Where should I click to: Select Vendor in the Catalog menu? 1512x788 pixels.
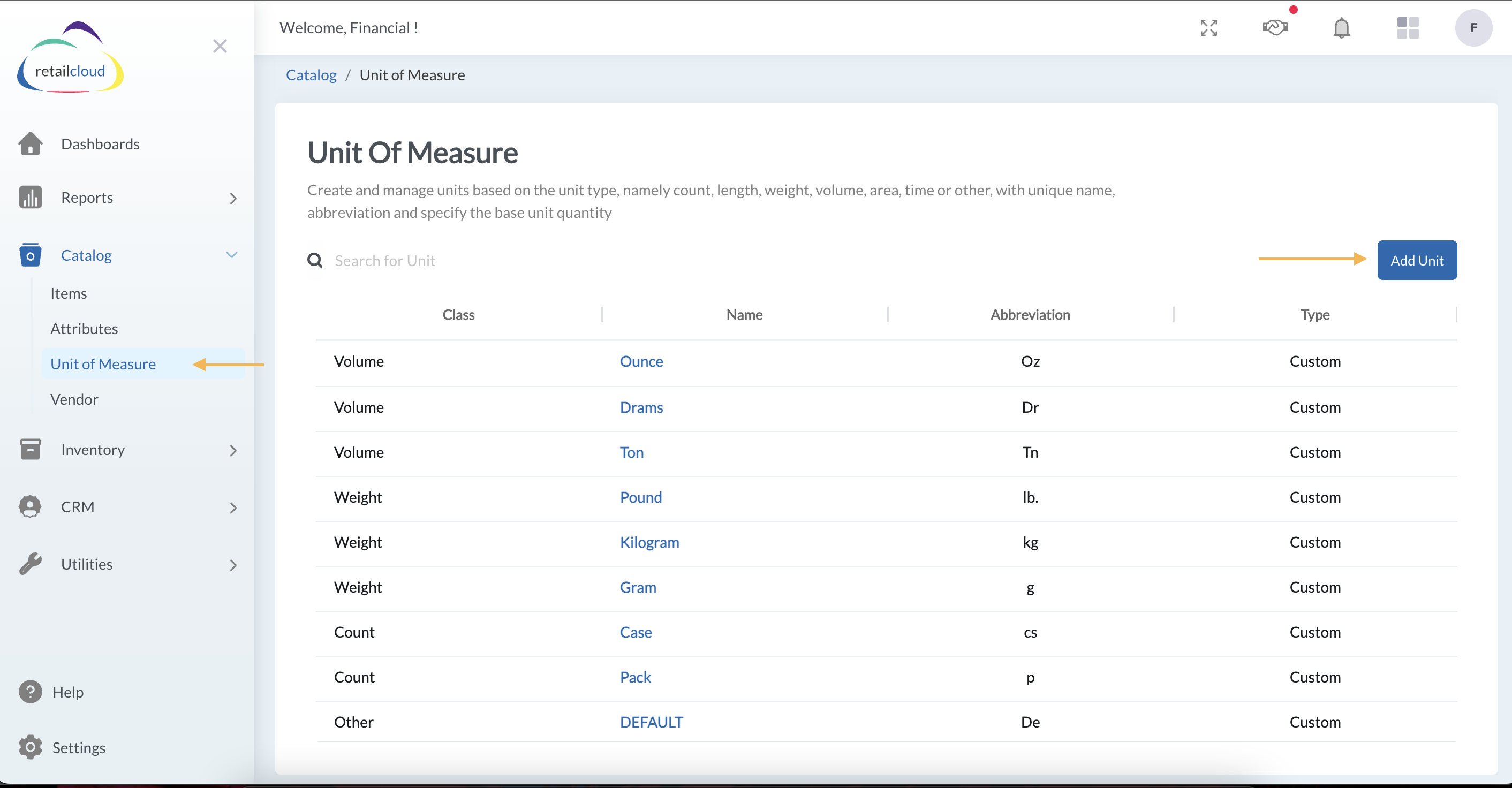click(x=74, y=399)
